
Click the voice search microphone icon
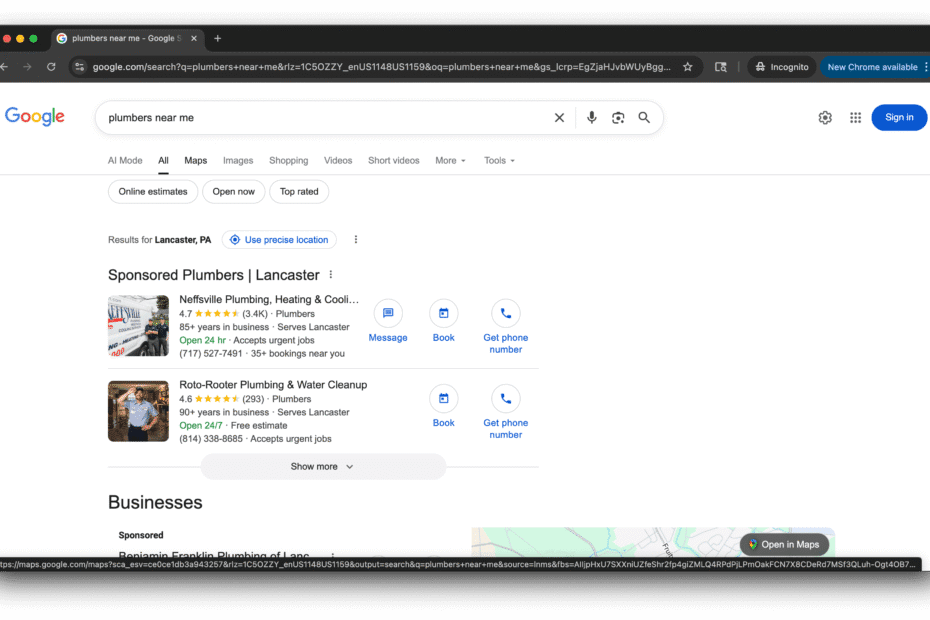(591, 118)
